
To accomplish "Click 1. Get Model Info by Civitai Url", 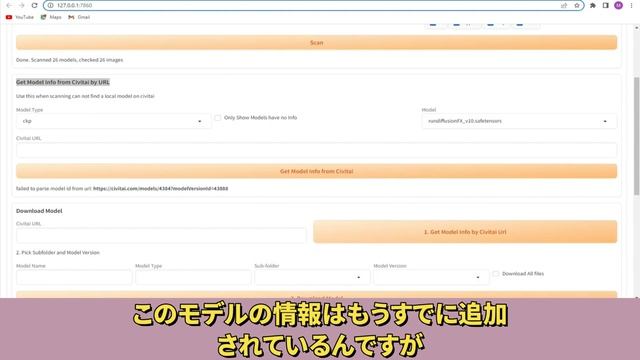I will point(465,232).
